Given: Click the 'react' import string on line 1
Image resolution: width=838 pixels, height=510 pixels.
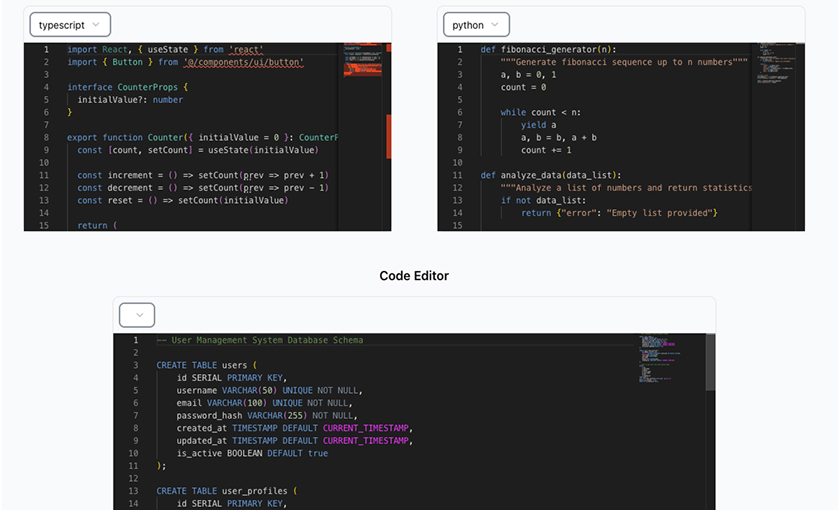Looking at the screenshot, I should tap(246, 49).
